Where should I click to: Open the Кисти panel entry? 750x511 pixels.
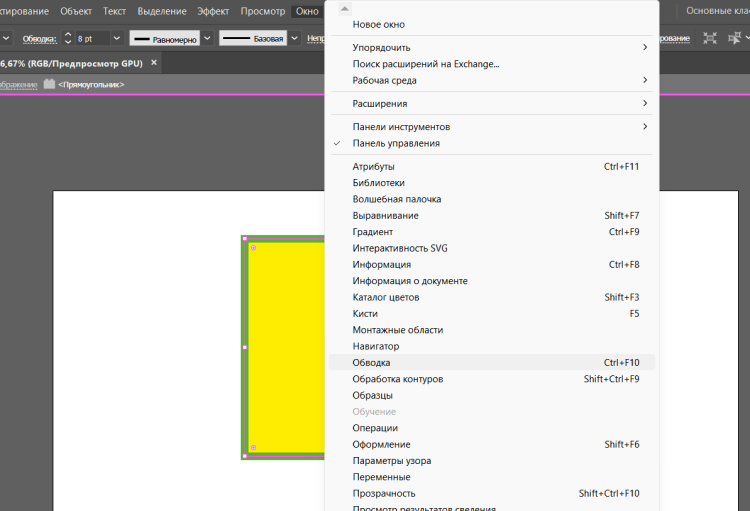(492, 313)
